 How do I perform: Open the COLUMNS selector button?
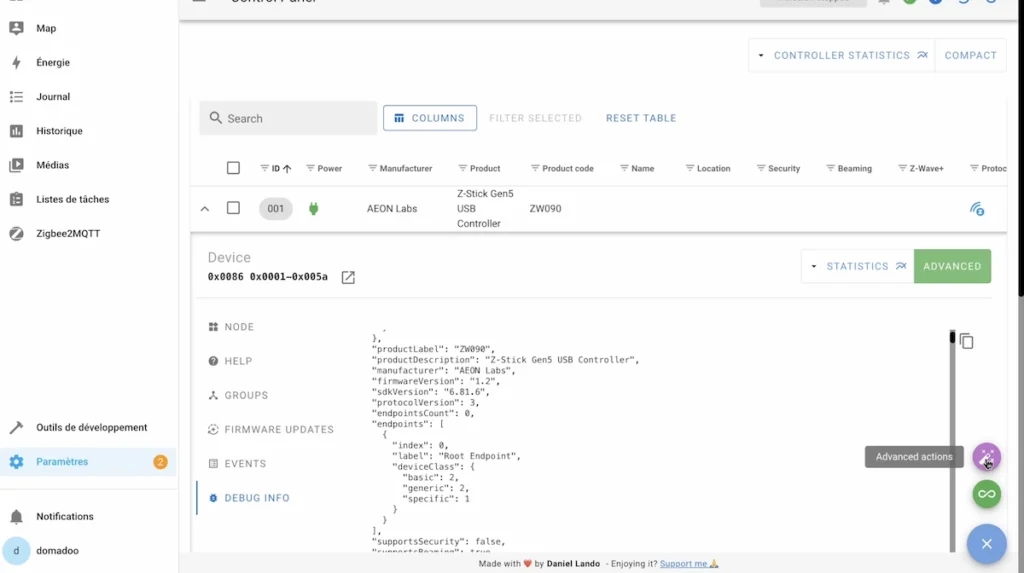[x=430, y=118]
